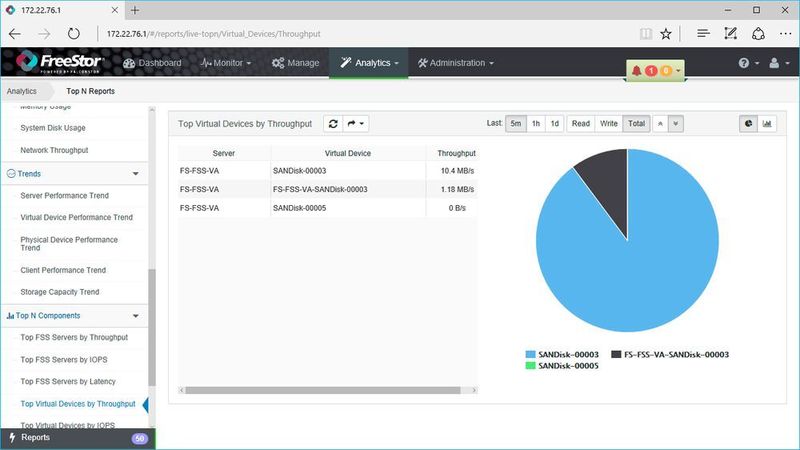Click the orange warning count badge
Image resolution: width=800 pixels, height=450 pixels.
666,70
